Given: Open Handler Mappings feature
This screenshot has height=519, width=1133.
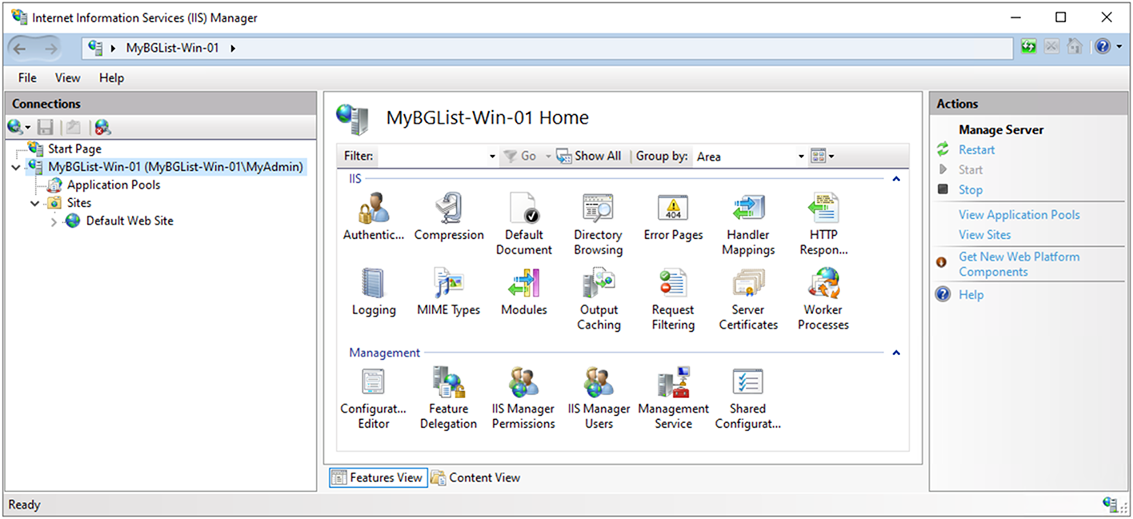Looking at the screenshot, I should point(748,224).
